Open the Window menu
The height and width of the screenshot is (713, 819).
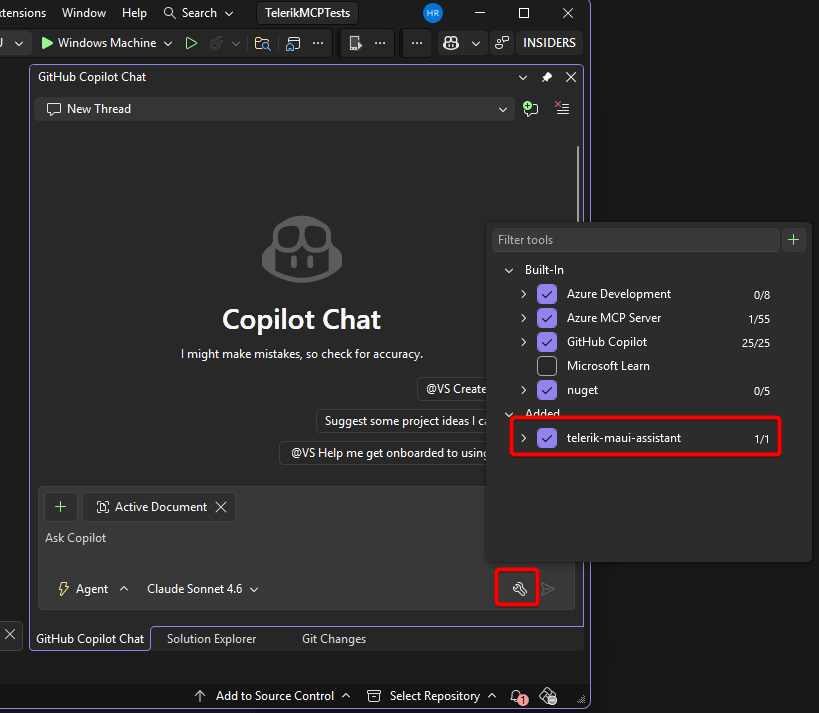pos(84,13)
